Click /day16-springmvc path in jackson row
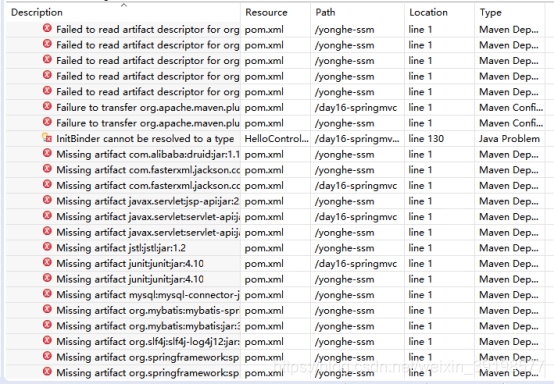The height and width of the screenshot is (385, 554). pos(356,186)
